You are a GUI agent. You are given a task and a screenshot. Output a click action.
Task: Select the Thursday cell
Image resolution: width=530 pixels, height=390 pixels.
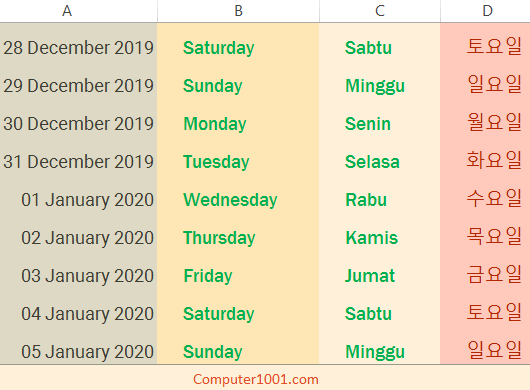[238, 238]
